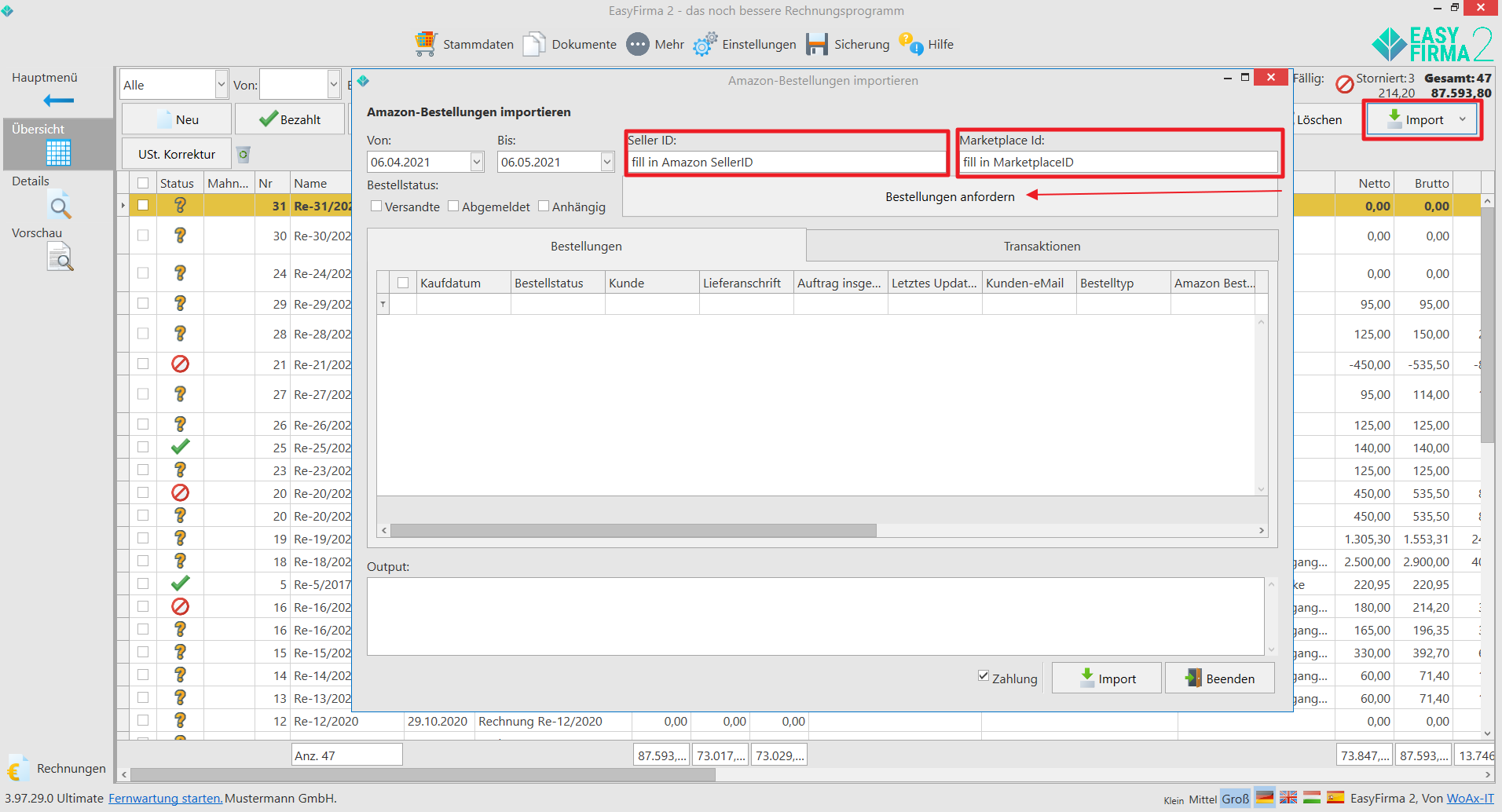Switch language to Hungarian flag
This screenshot has height=812, width=1502.
coord(1312,798)
